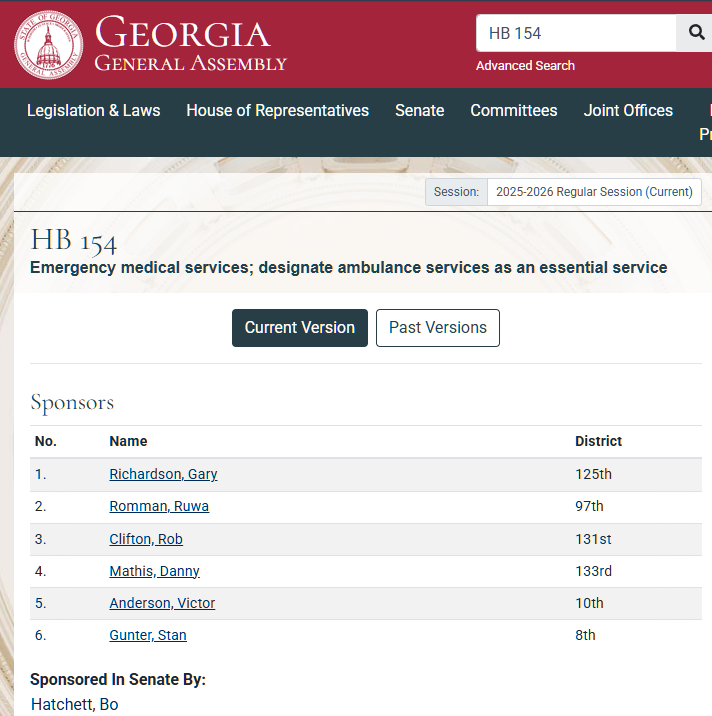Viewport: 712px width, 716px height.
Task: Click the Emergency medical services bill title
Action: 348,268
